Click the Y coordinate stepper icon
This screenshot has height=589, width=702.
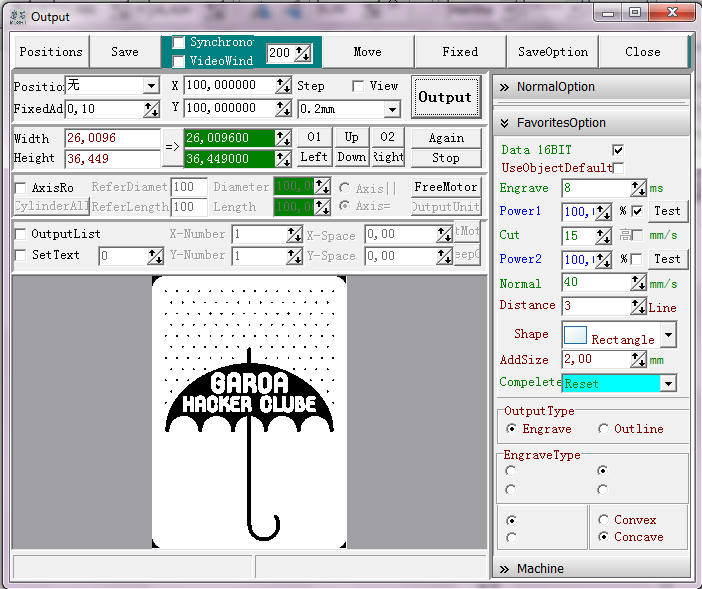283,108
